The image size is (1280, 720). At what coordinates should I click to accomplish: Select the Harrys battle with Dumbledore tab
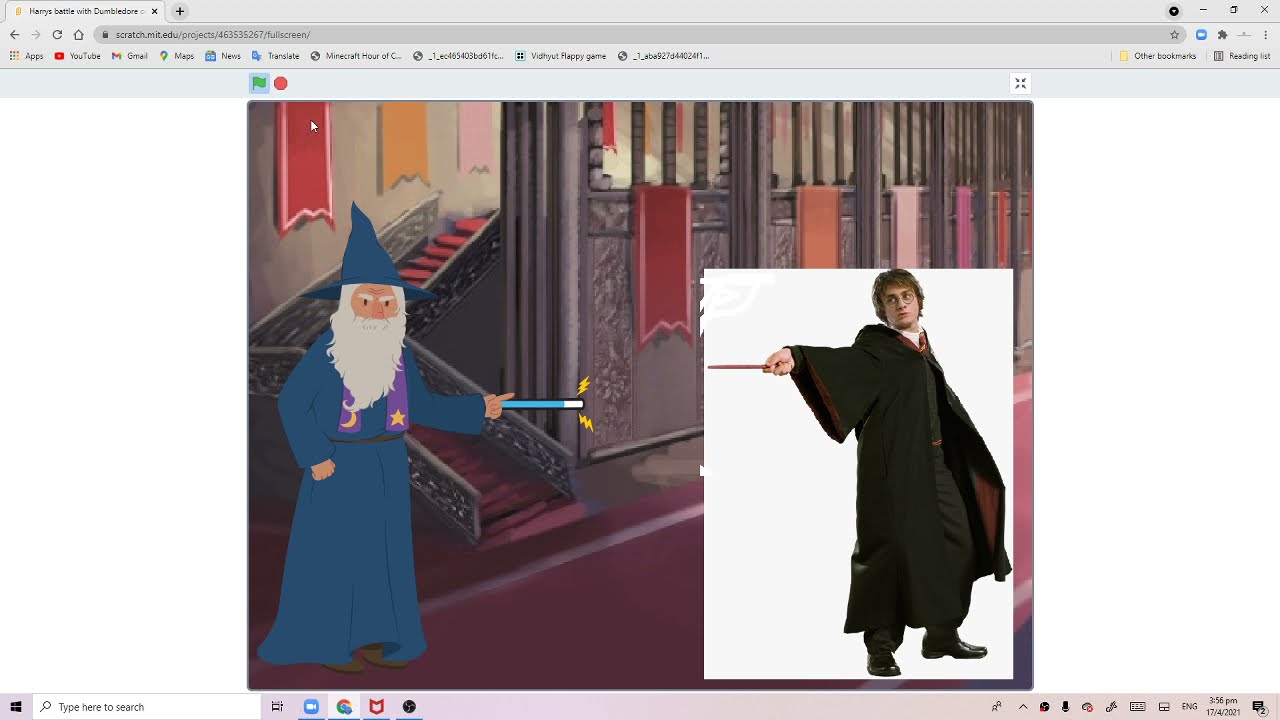pyautogui.click(x=87, y=11)
